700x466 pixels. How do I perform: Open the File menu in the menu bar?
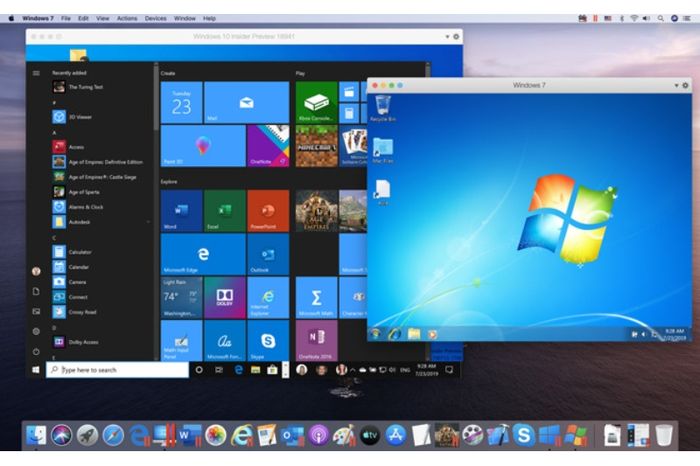click(66, 18)
